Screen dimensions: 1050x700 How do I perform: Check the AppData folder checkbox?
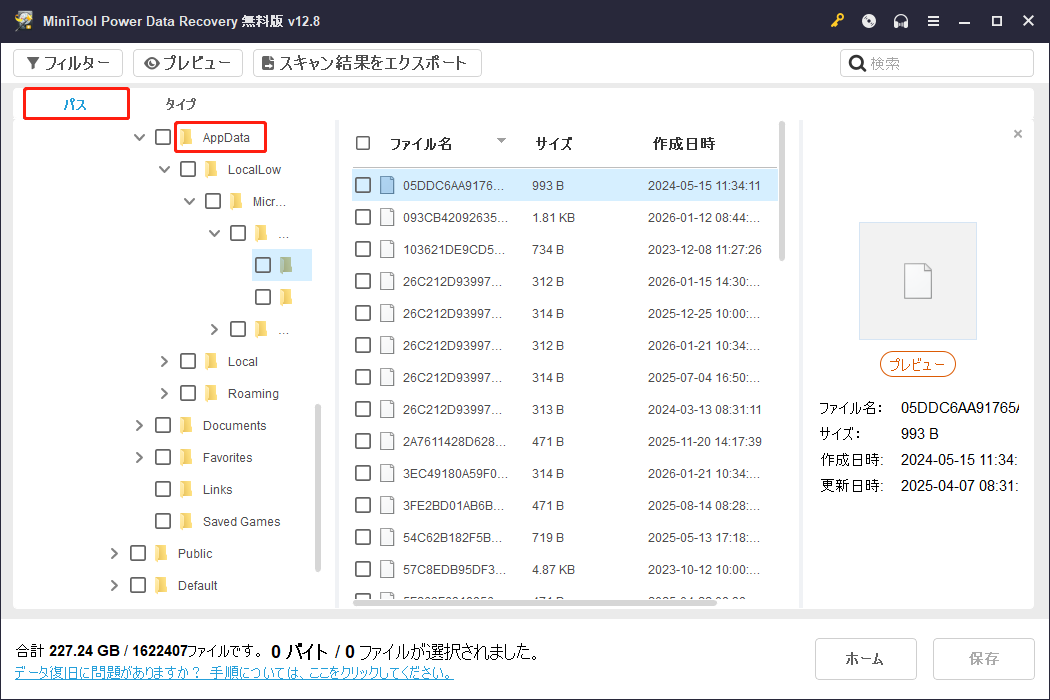[162, 137]
